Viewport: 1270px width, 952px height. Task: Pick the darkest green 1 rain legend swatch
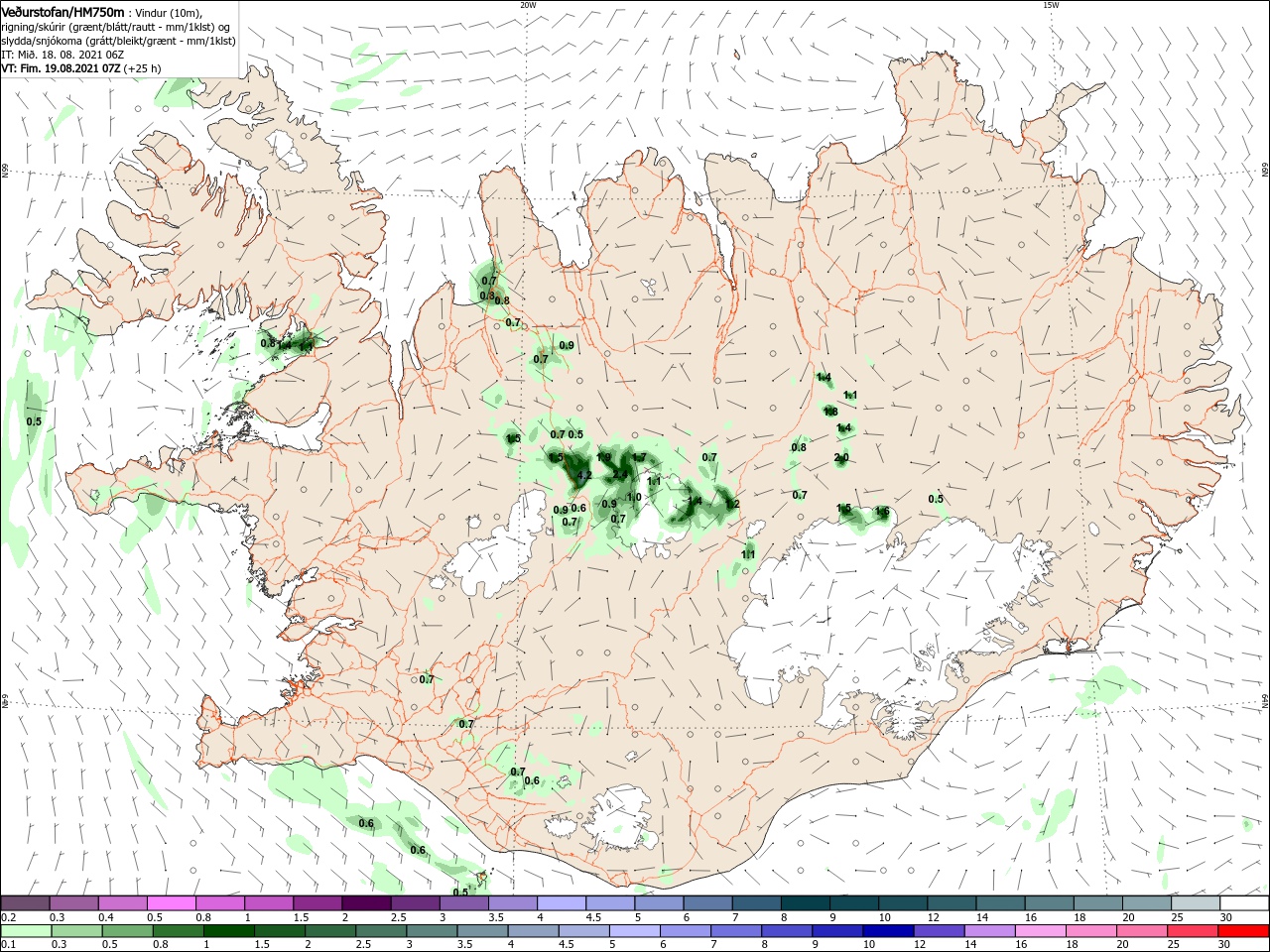pyautogui.click(x=228, y=930)
